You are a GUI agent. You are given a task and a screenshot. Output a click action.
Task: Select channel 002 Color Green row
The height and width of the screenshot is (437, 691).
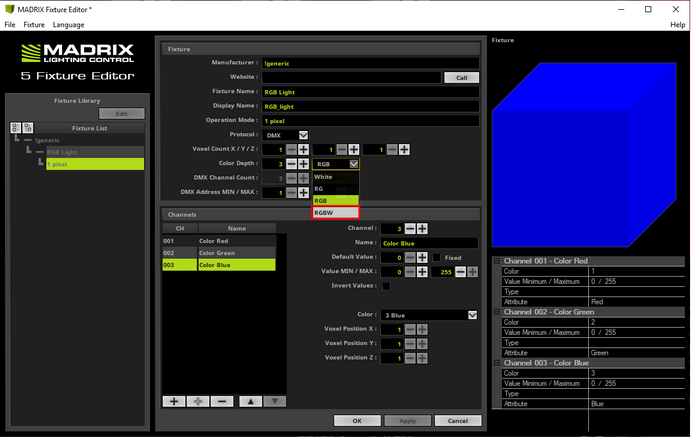(x=219, y=253)
